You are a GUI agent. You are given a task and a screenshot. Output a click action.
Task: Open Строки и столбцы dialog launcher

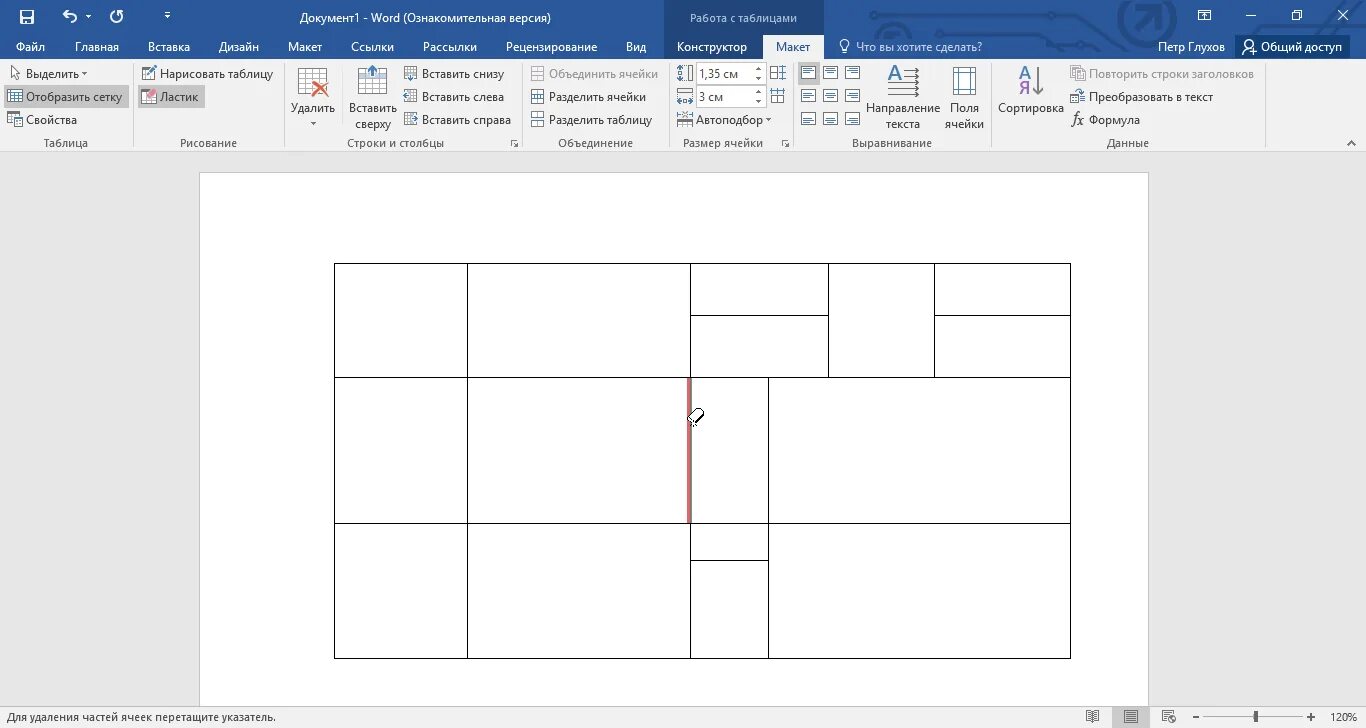pos(515,144)
